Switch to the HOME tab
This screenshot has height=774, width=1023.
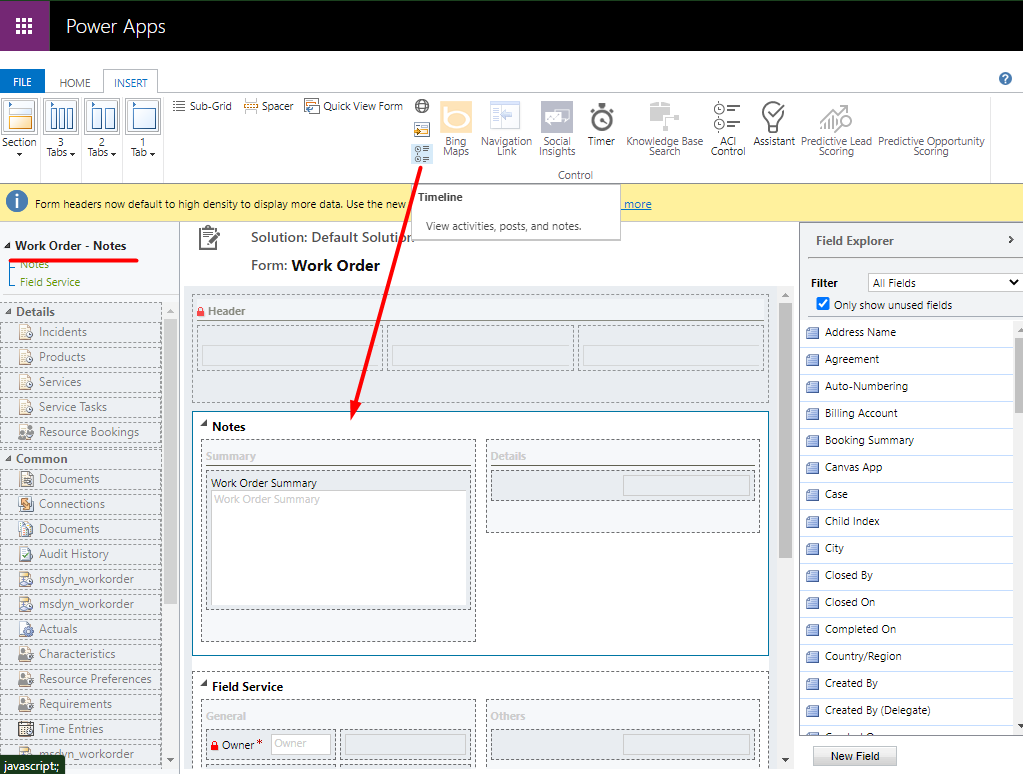(x=75, y=83)
